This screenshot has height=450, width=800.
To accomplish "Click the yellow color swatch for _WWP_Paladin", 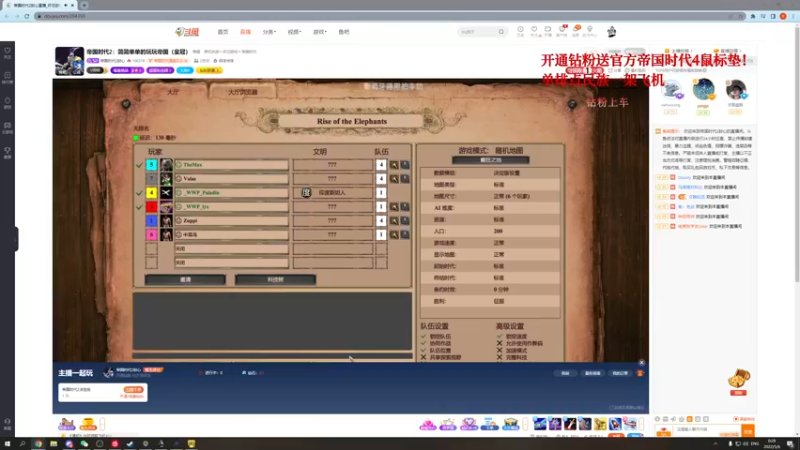I will point(152,193).
